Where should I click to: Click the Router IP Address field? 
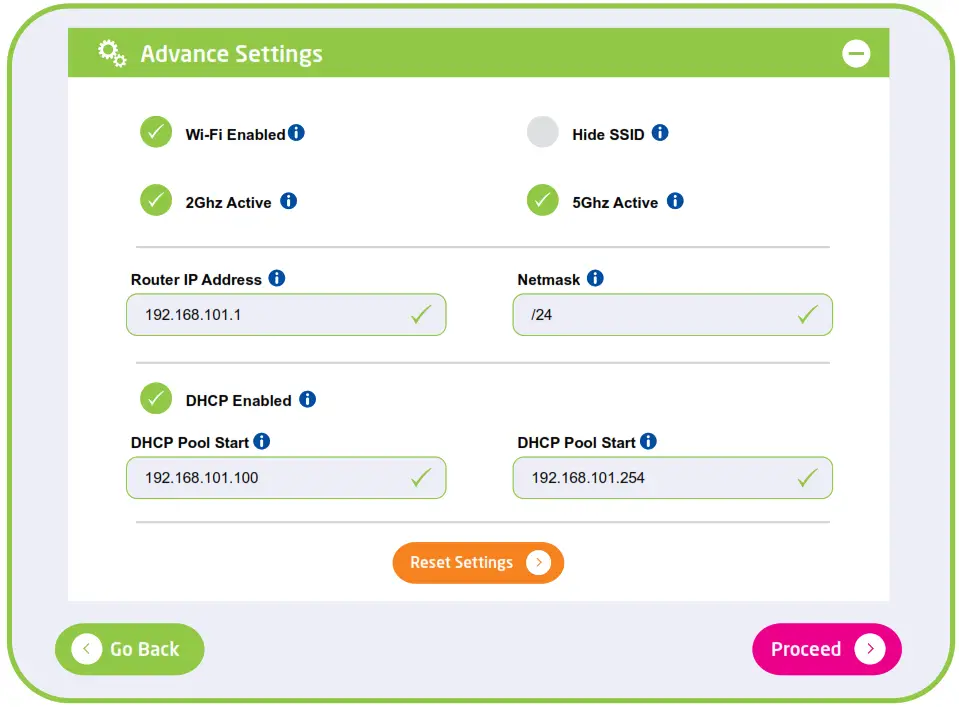click(x=270, y=315)
